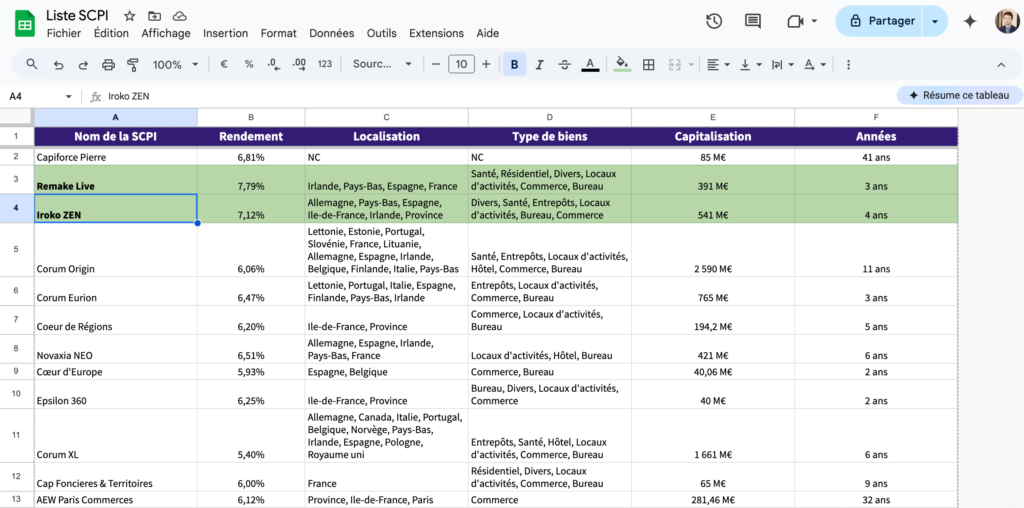Decrease font size with minus
Image resolution: width=1024 pixels, height=508 pixels.
coord(436,64)
